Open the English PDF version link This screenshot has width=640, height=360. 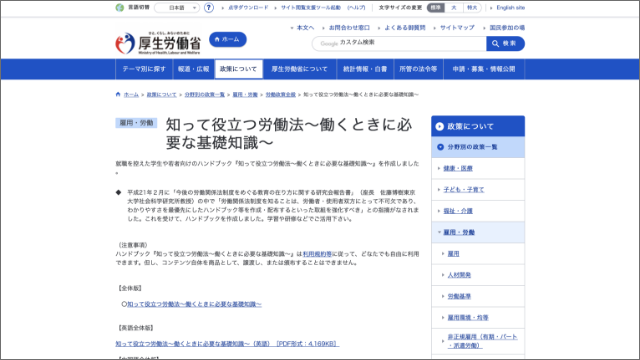tap(227, 344)
